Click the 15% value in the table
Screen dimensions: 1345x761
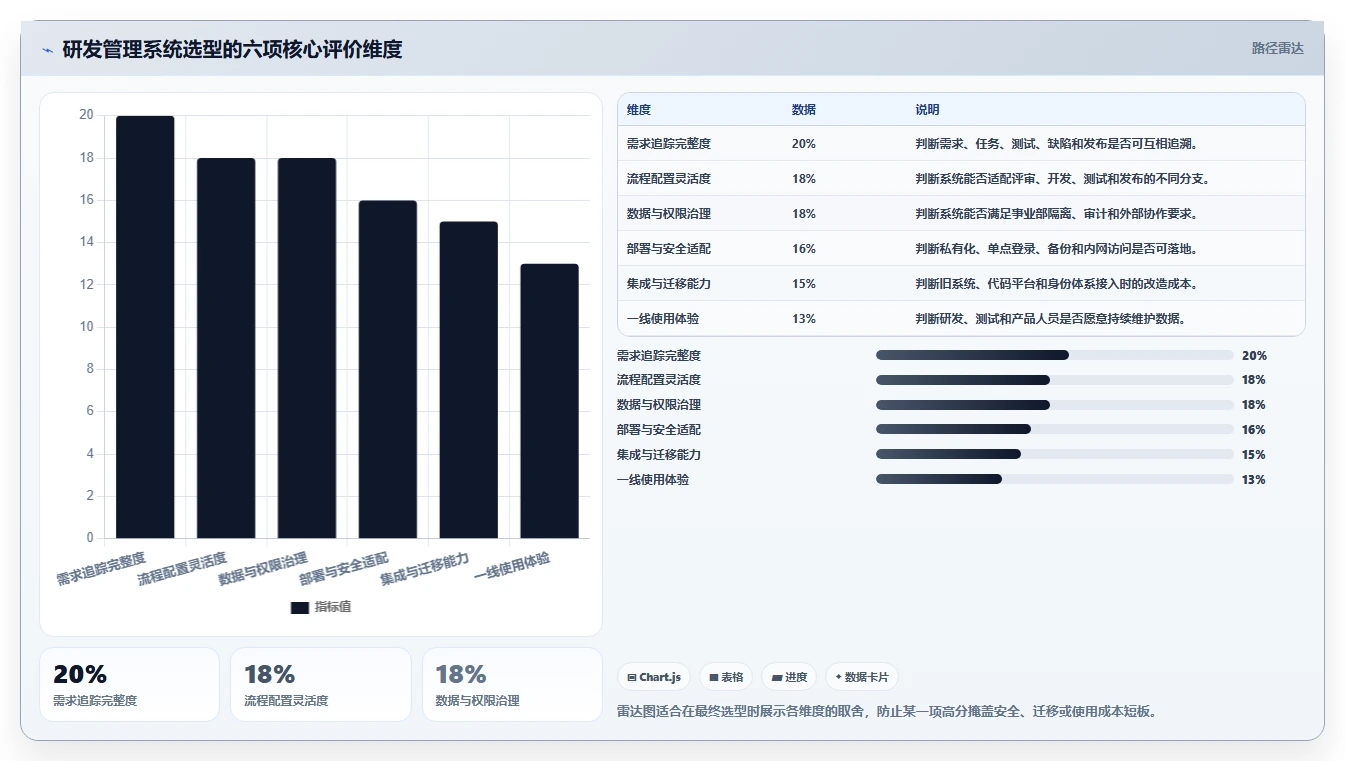(x=804, y=283)
